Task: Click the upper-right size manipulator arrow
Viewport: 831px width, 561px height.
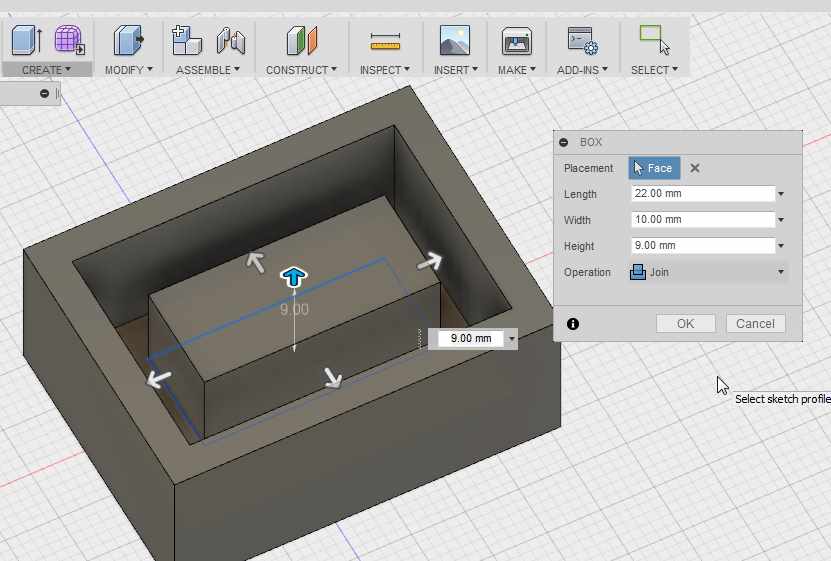Action: 430,261
